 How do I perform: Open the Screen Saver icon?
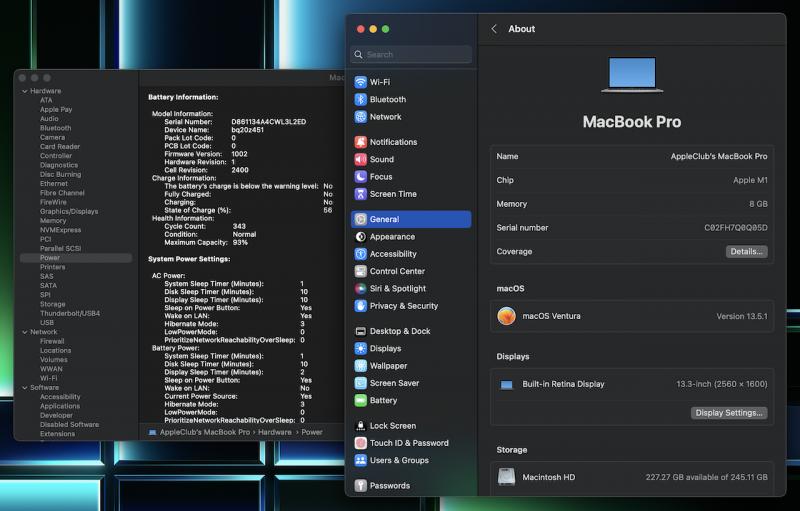[361, 384]
